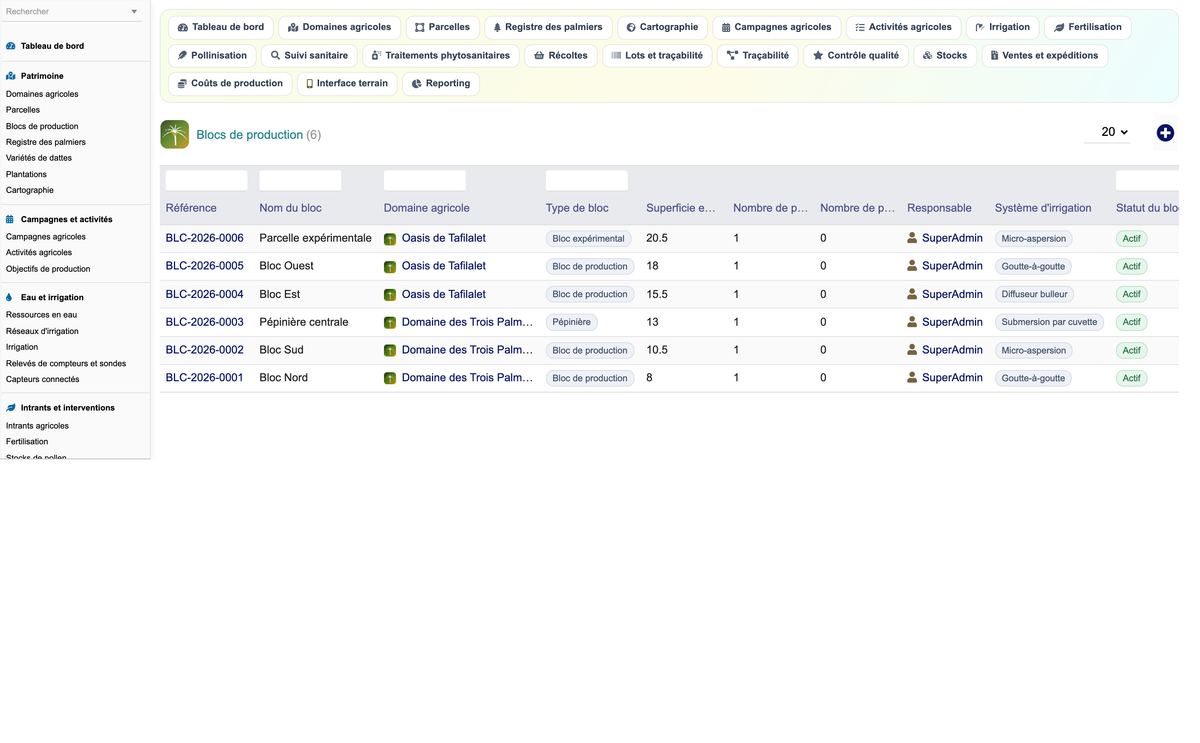Open the Traçabilité toolbar tab

pyautogui.click(x=758, y=55)
